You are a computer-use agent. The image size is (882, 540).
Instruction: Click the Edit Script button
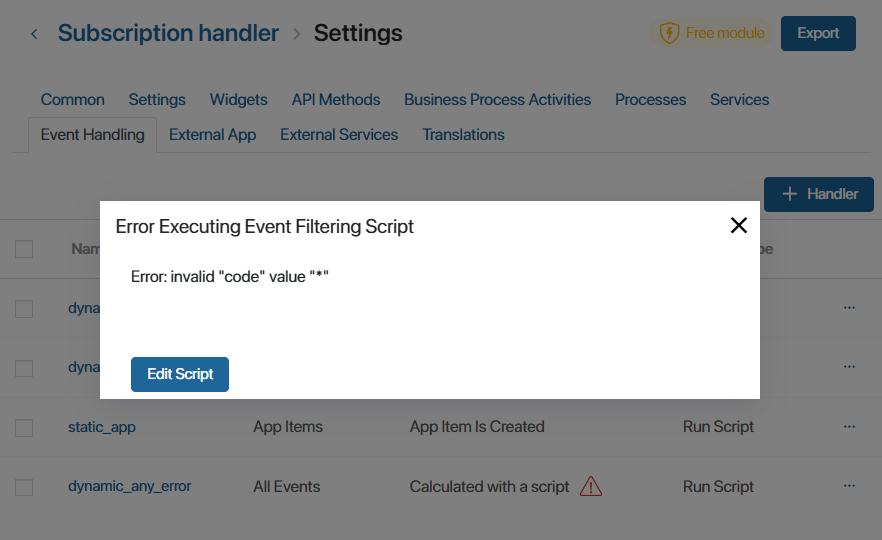pyautogui.click(x=180, y=374)
